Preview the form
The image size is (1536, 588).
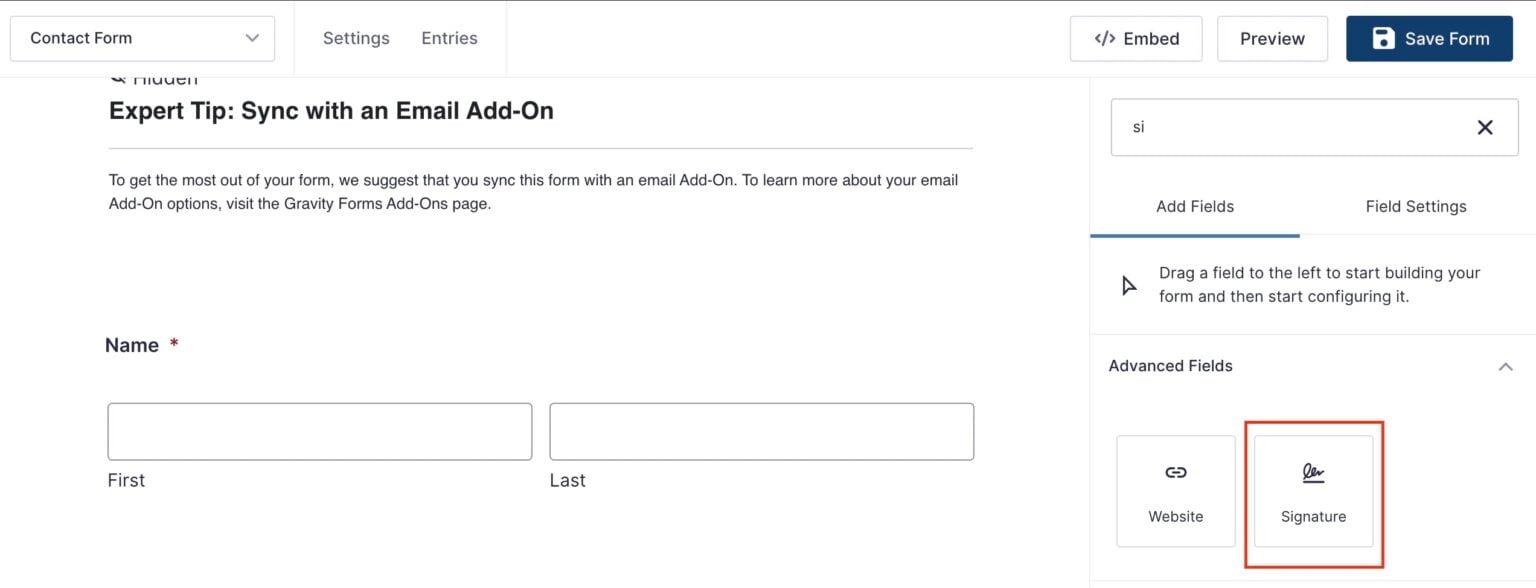[1272, 39]
